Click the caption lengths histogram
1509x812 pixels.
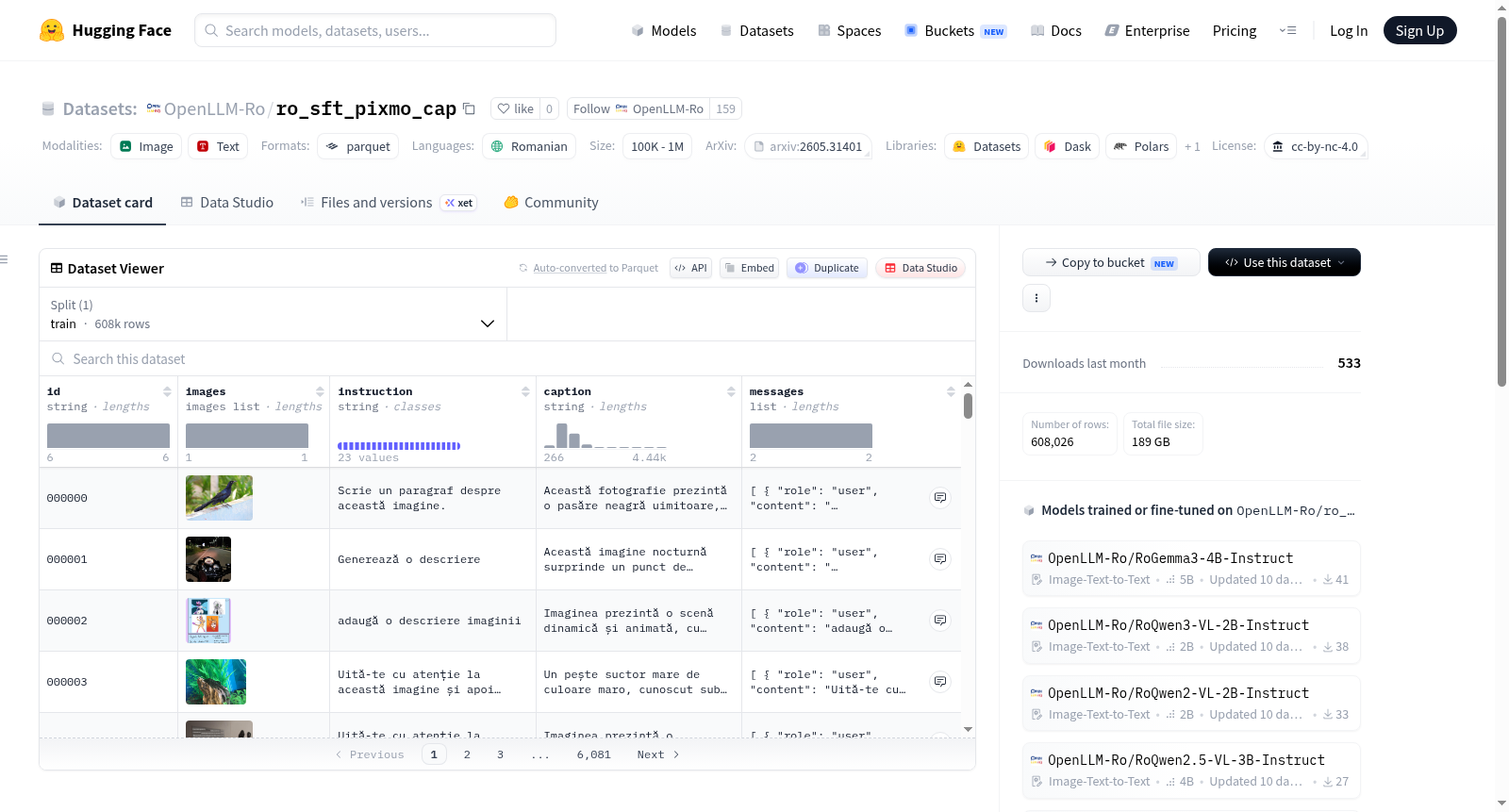click(x=605, y=436)
